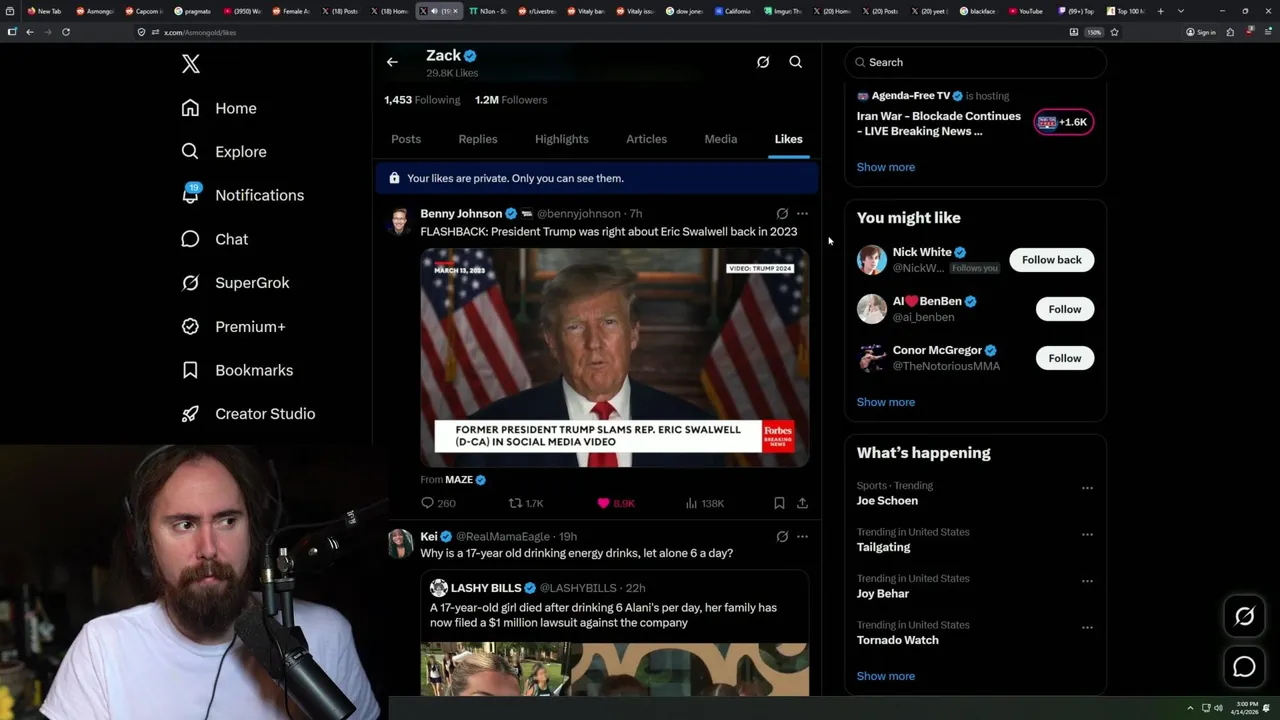Go back with the profile back arrow
This screenshot has width=1280, height=720.
point(392,62)
